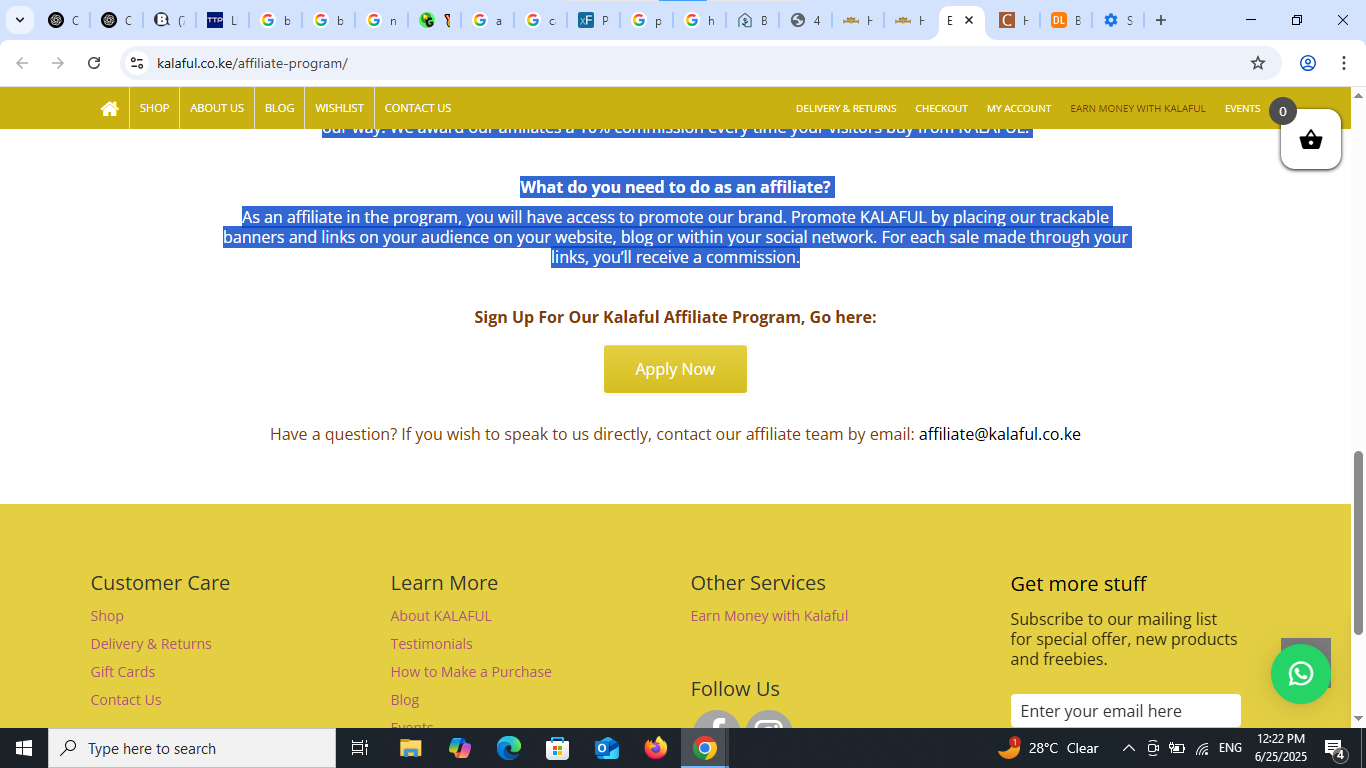Viewport: 1366px width, 768px height.
Task: Go to BLOG in the navbar
Action: 279,108
